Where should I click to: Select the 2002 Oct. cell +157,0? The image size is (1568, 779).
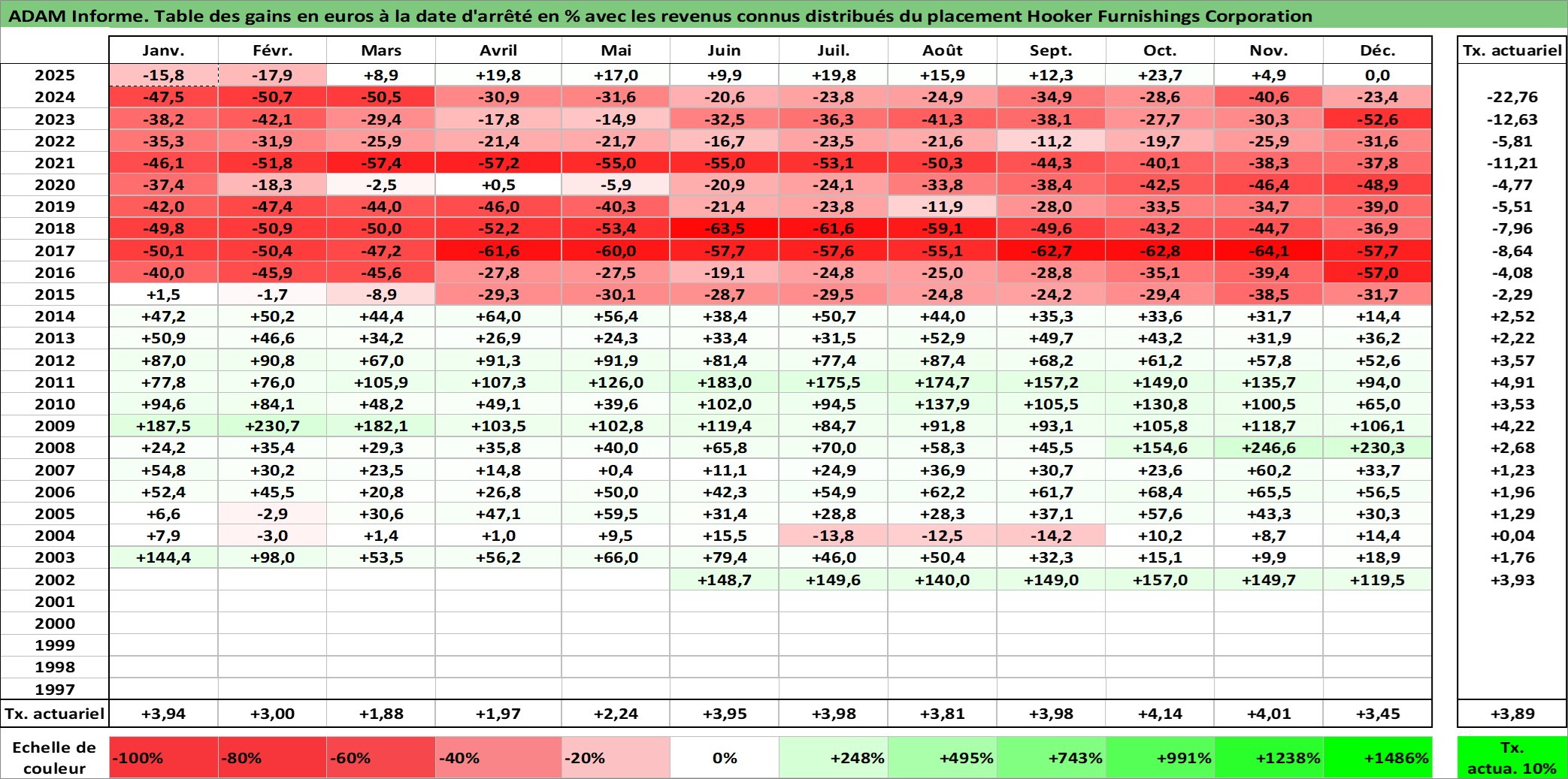point(1160,580)
